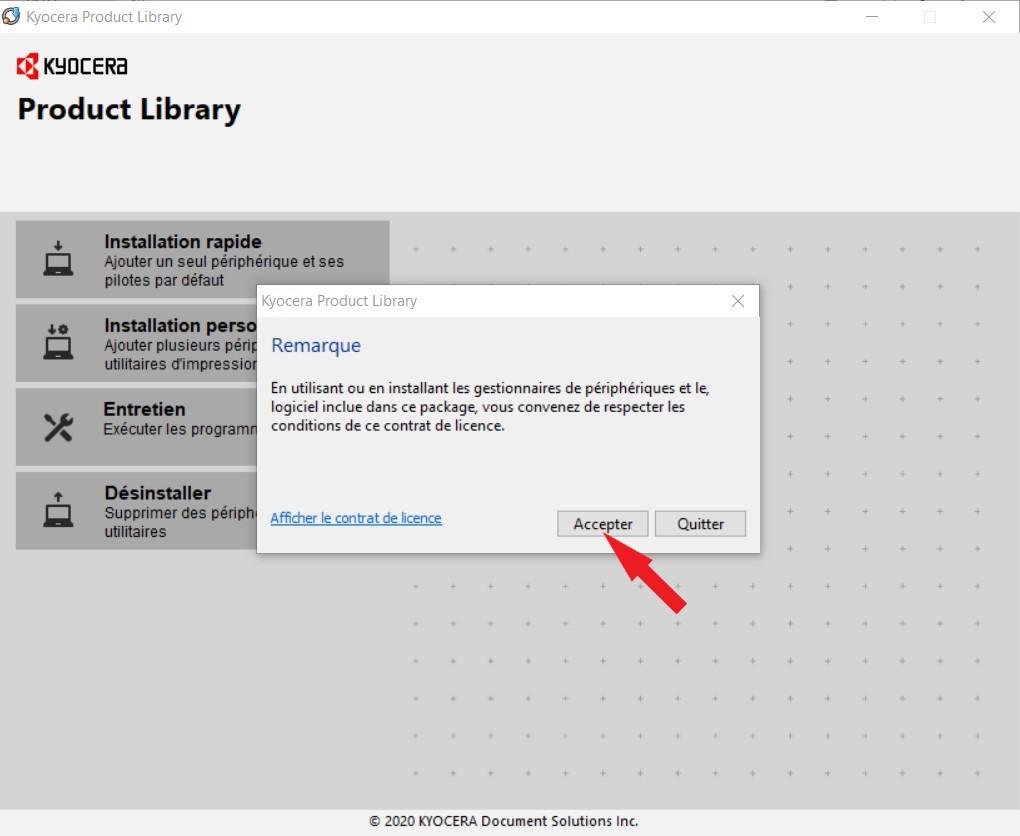Click the Installation rapide laptop download icon

[x=58, y=259]
